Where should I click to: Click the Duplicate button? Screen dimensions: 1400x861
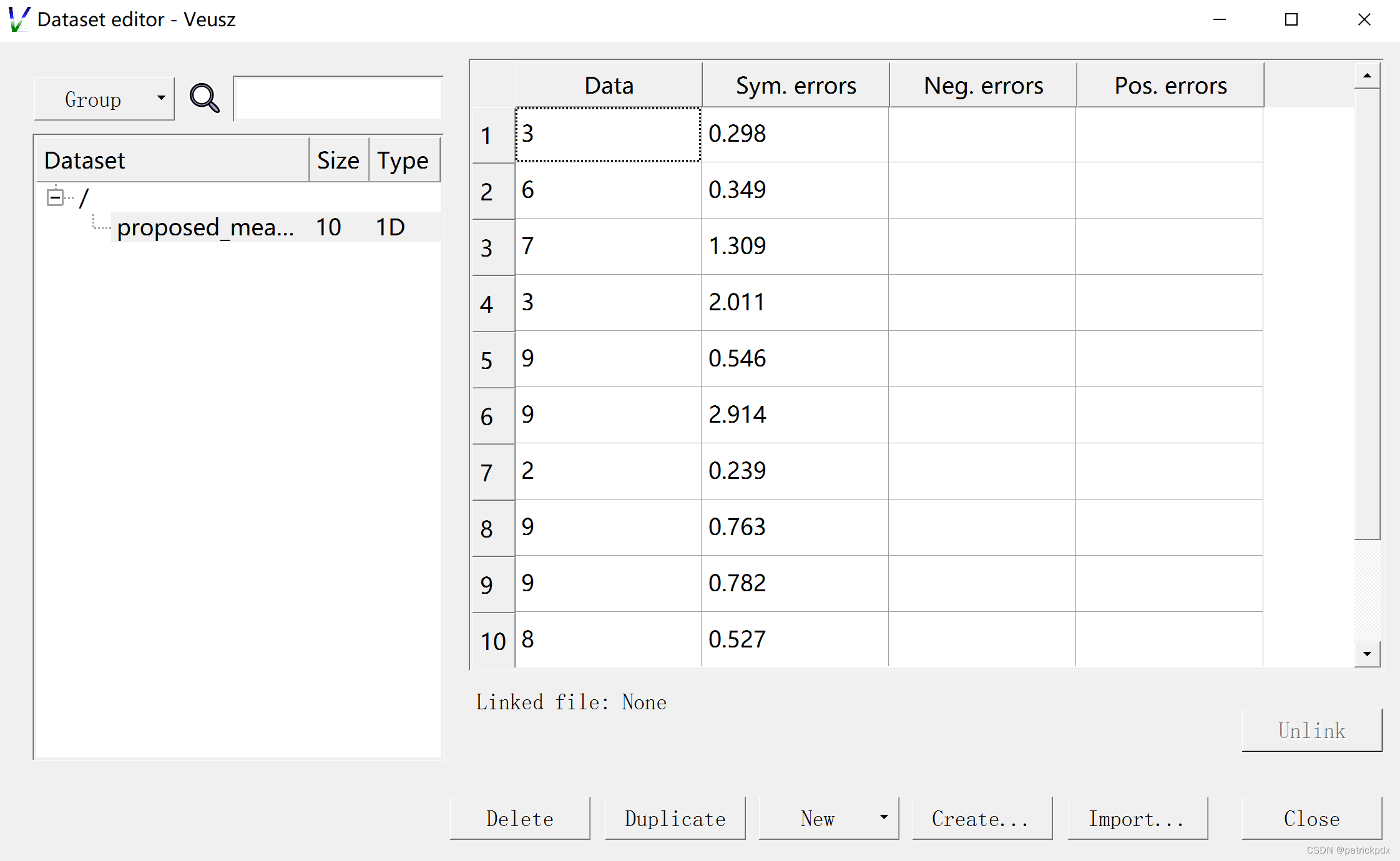pyautogui.click(x=675, y=818)
